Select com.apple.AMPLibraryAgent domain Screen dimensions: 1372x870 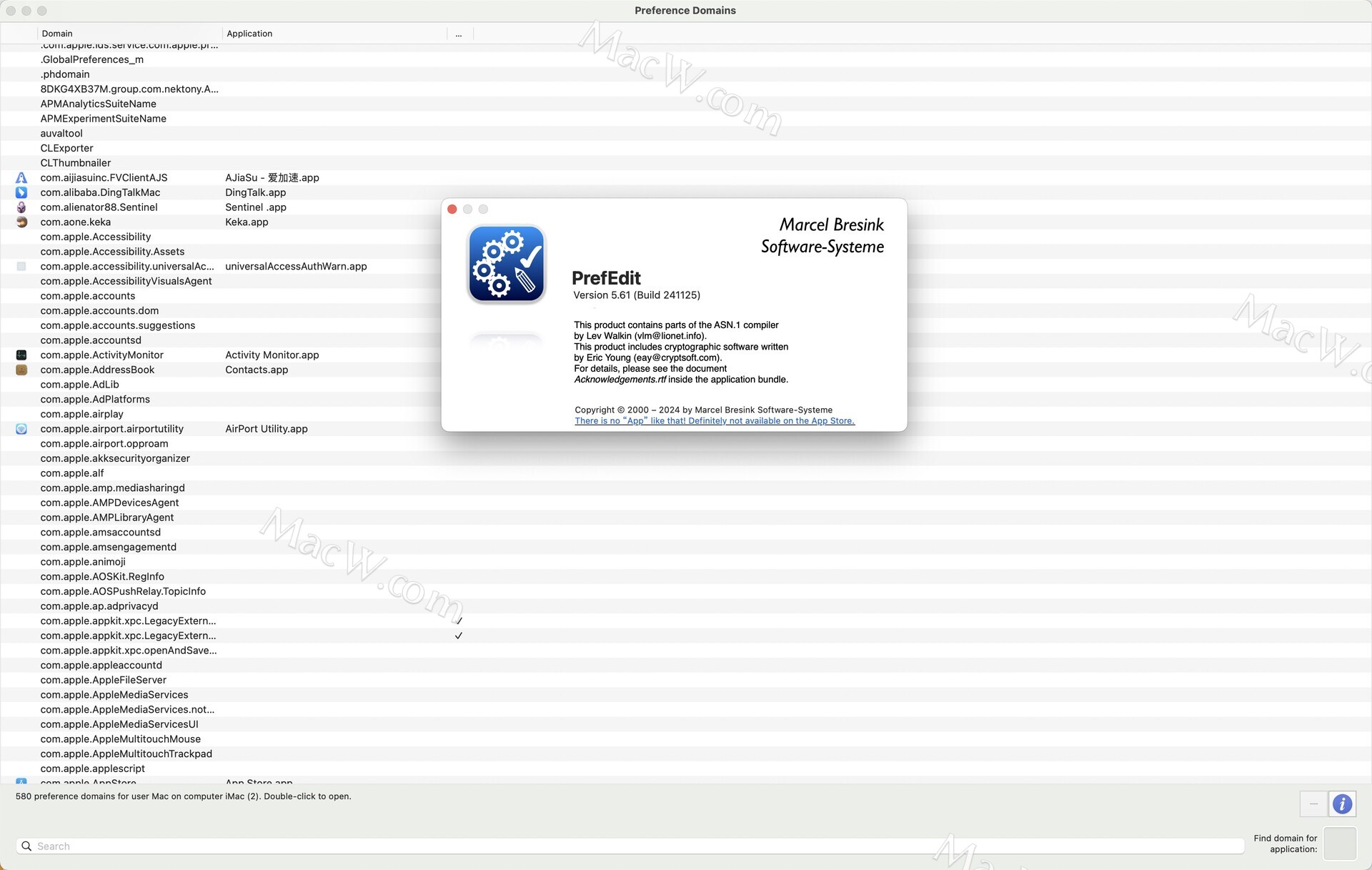coord(107,518)
